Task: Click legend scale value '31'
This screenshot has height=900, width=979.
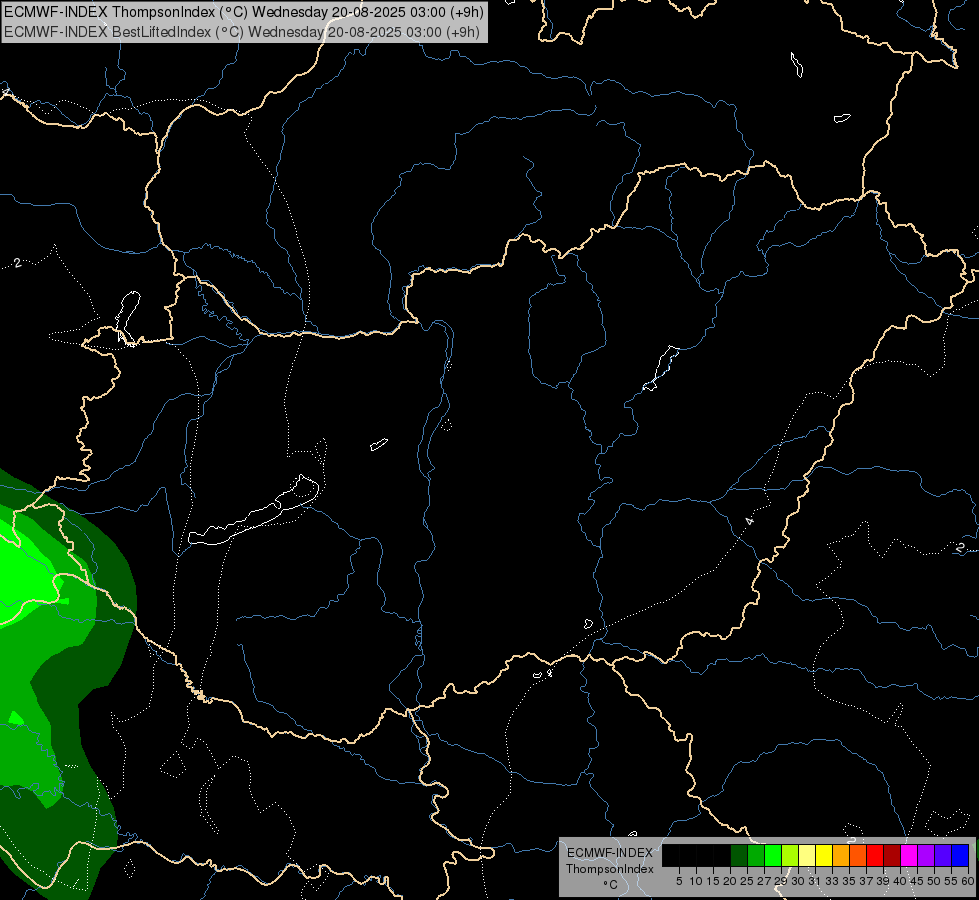Action: [815, 881]
